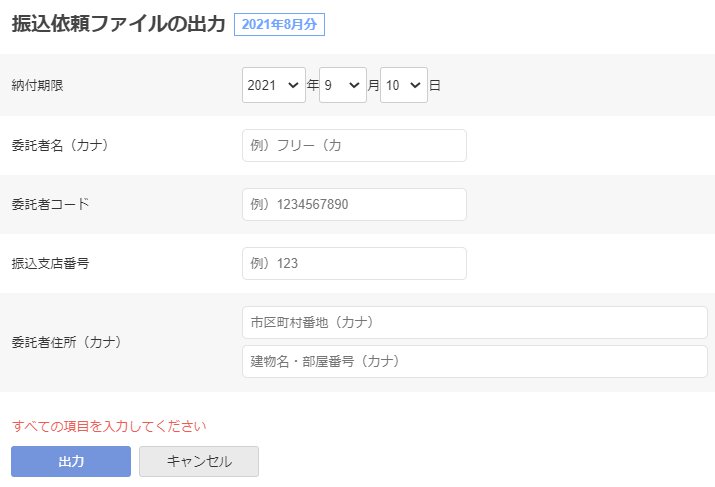Click the 日 text after the day dropdown
The width and height of the screenshot is (715, 487).
pos(435,85)
